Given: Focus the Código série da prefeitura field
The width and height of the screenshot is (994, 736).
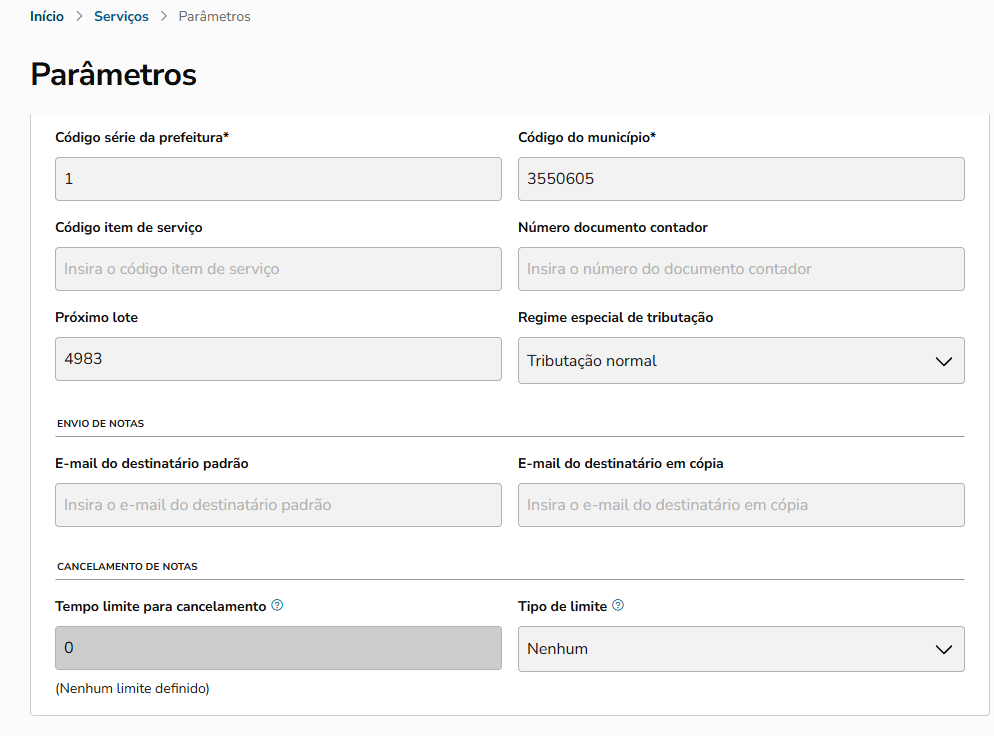Looking at the screenshot, I should click(278, 179).
